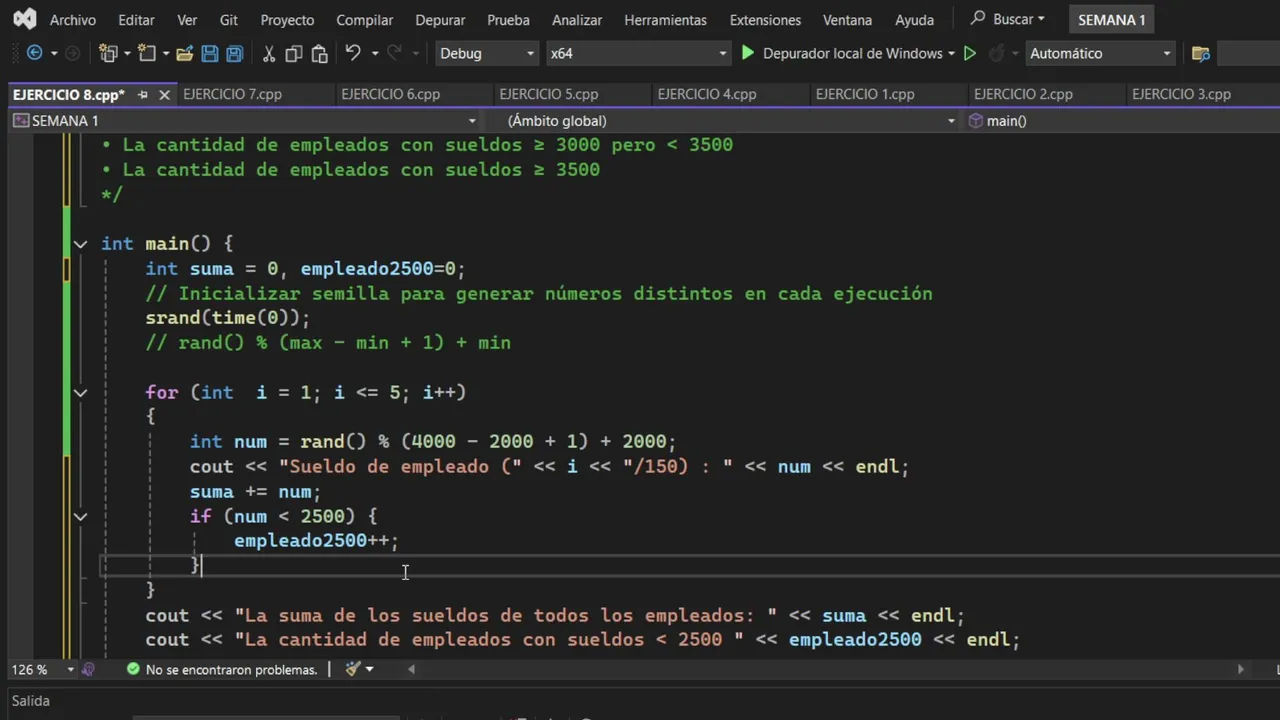Collapse the int main() code block
Image resolution: width=1280 pixels, height=720 pixels.
click(x=80, y=243)
